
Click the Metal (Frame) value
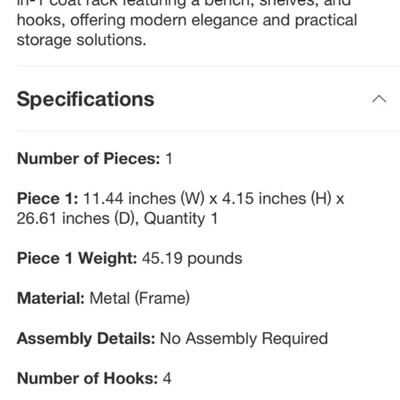tap(140, 298)
